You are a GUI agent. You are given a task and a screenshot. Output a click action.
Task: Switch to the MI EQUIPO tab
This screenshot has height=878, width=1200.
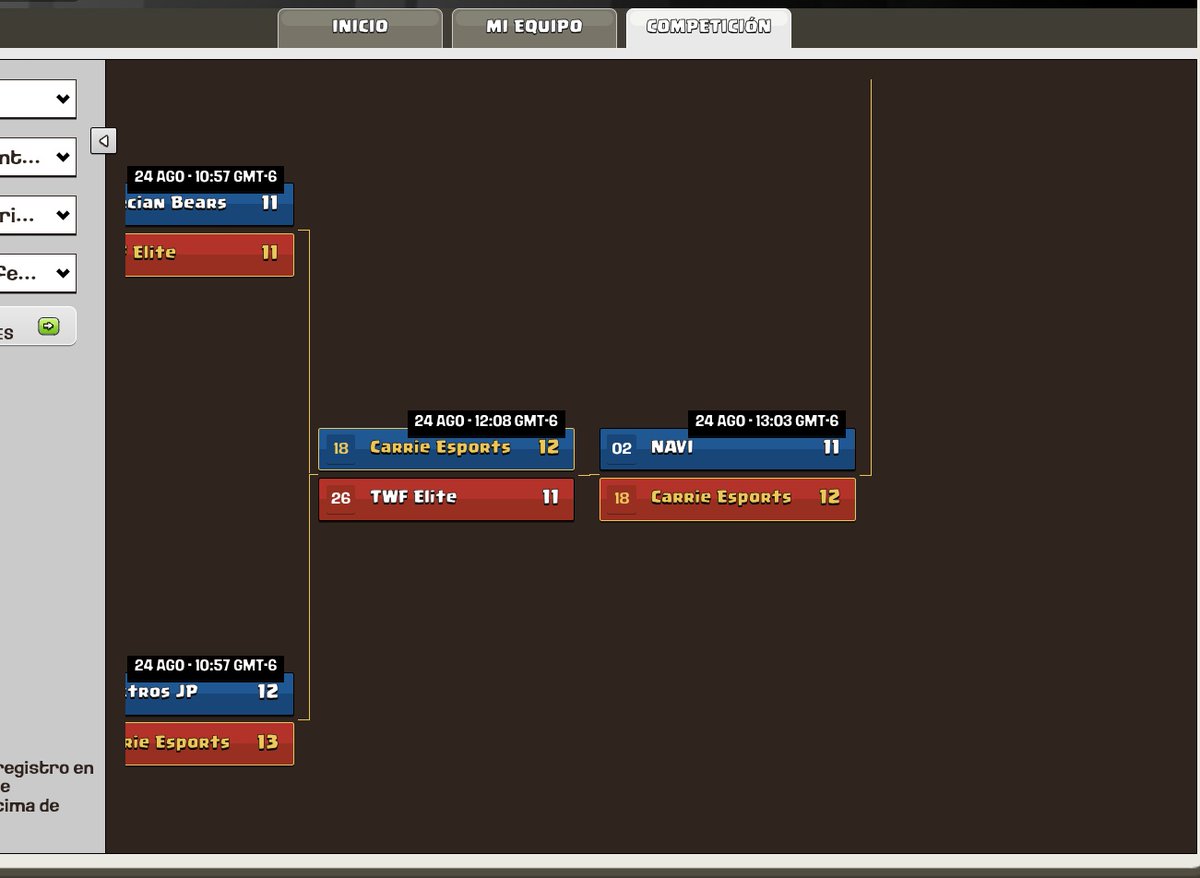(534, 28)
